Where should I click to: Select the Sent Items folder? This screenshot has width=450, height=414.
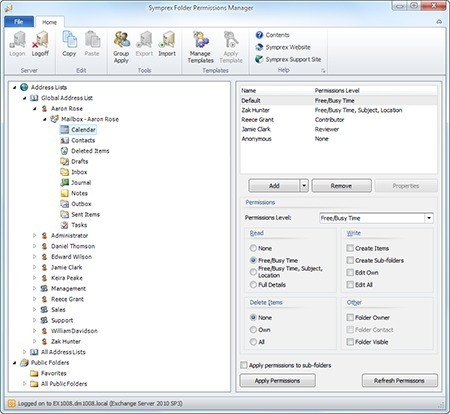(80, 215)
